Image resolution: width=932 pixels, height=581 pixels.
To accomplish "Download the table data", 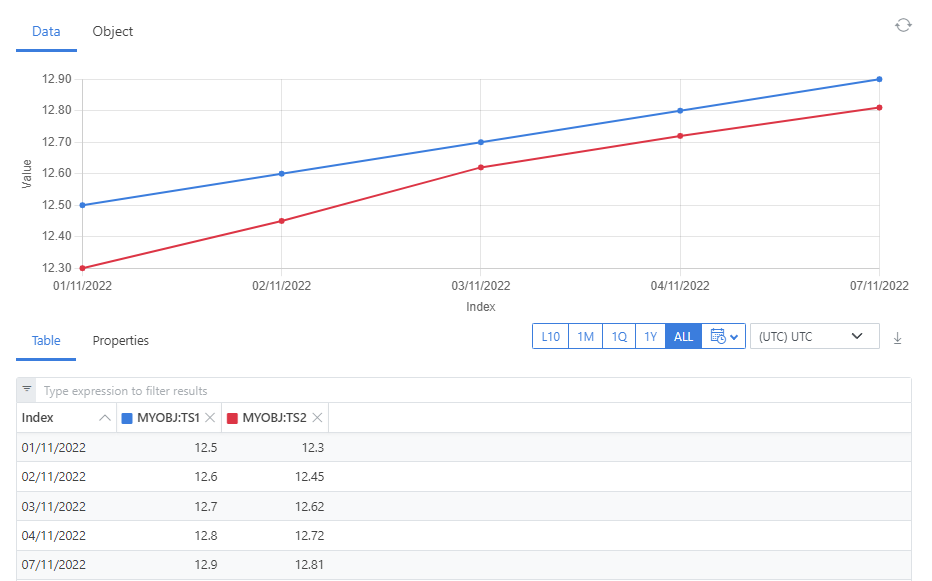I will tap(897, 338).
